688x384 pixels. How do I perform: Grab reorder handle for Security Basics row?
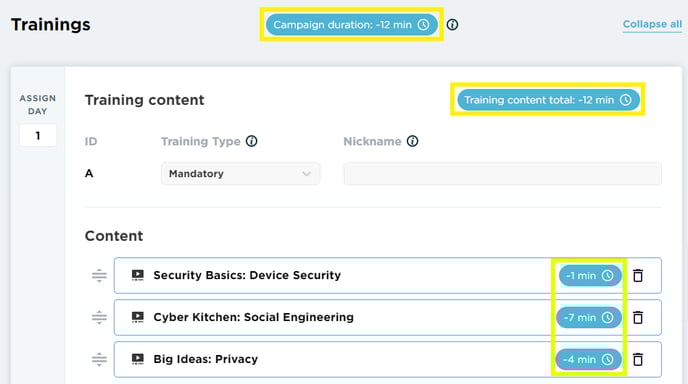tap(99, 276)
